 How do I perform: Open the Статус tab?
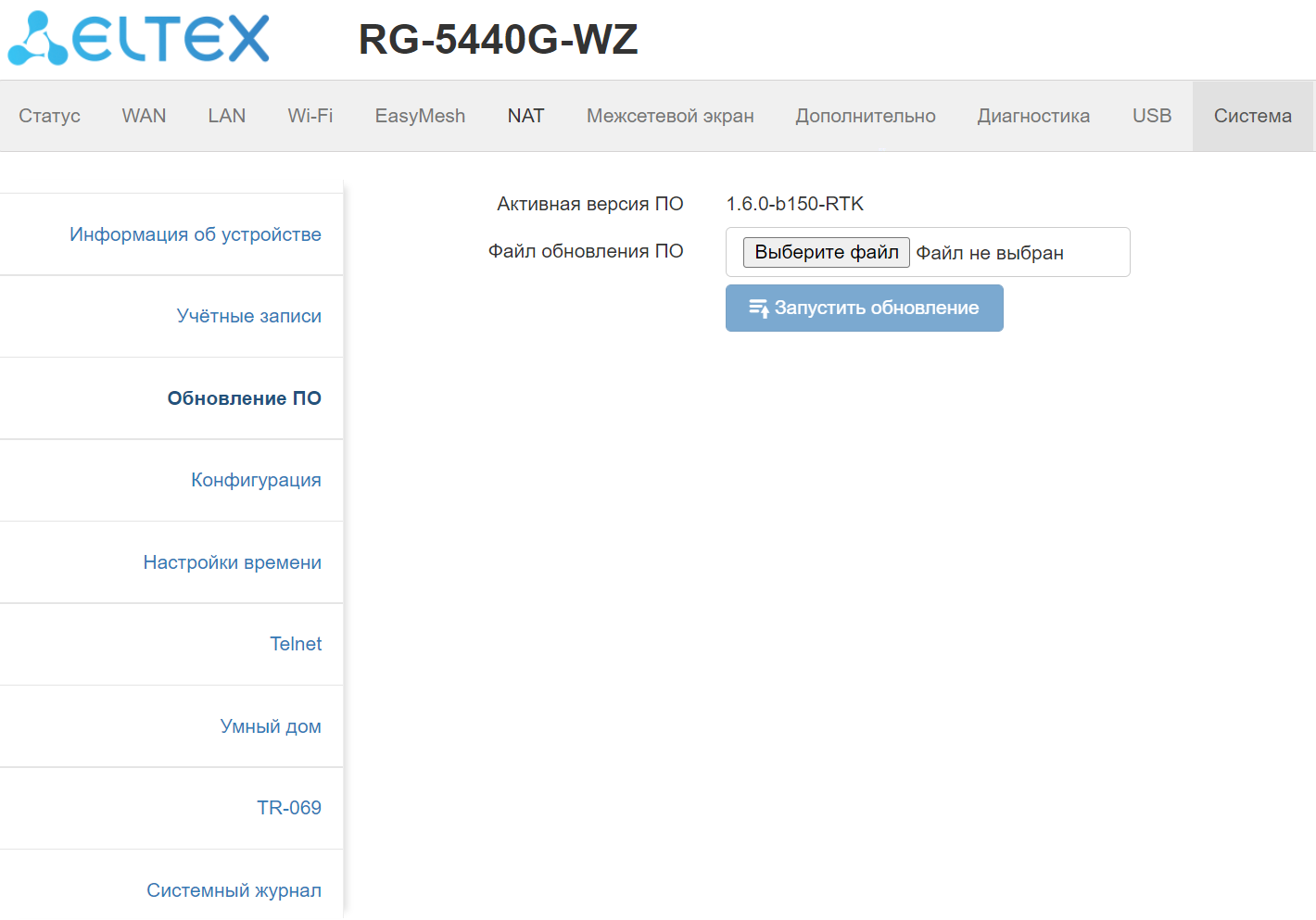(49, 116)
